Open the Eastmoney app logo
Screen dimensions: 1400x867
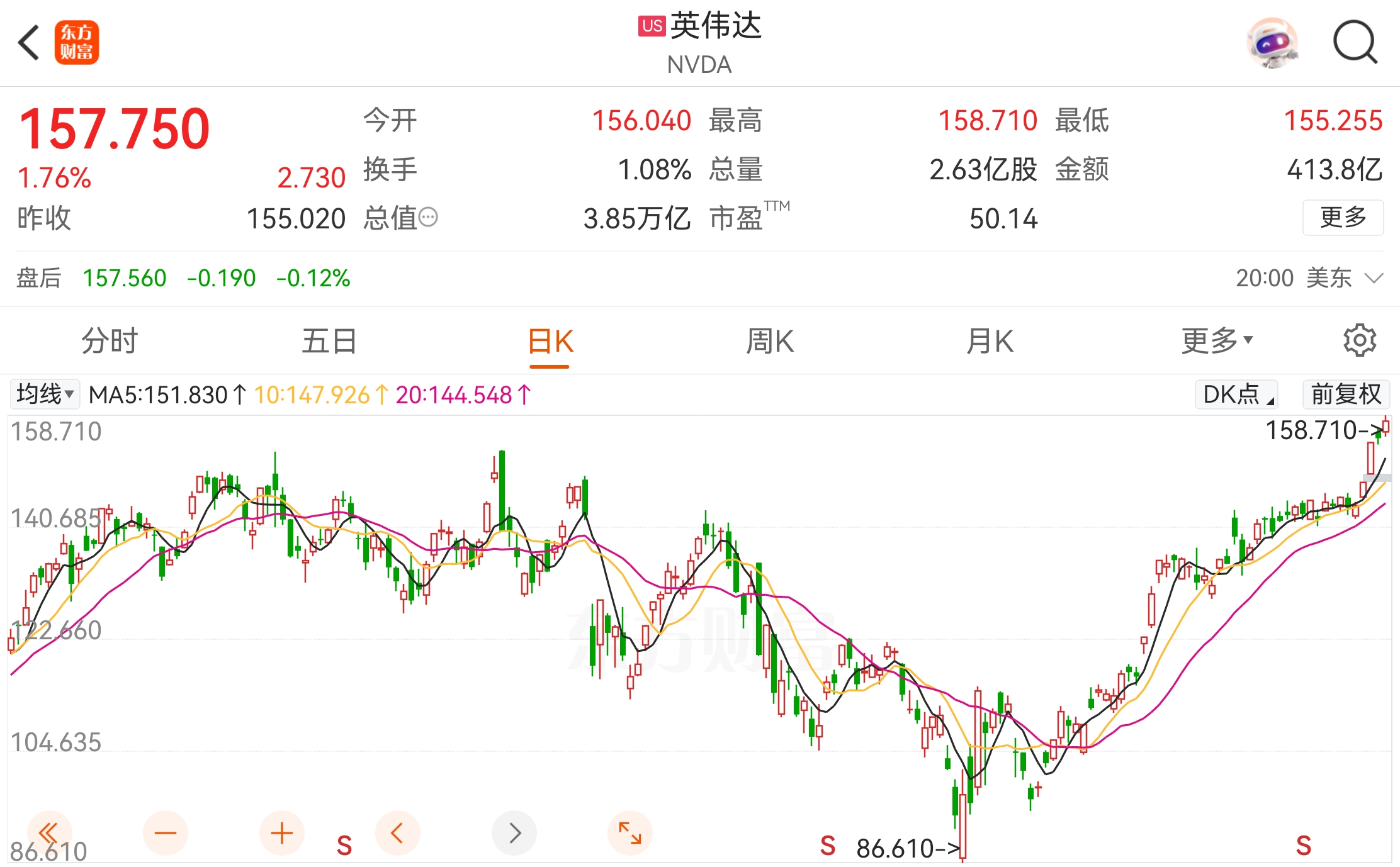click(77, 43)
